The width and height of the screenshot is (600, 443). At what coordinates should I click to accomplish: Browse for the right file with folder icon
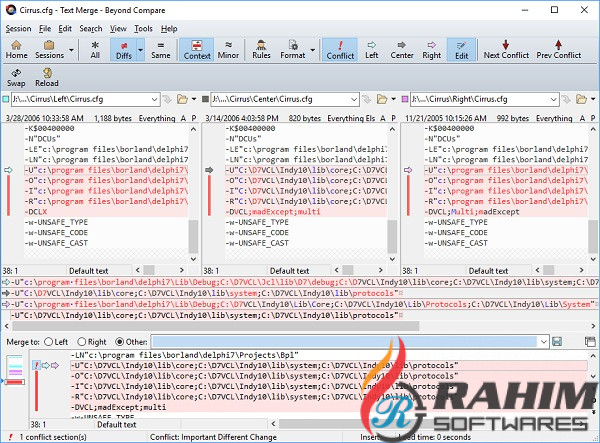pyautogui.click(x=581, y=99)
